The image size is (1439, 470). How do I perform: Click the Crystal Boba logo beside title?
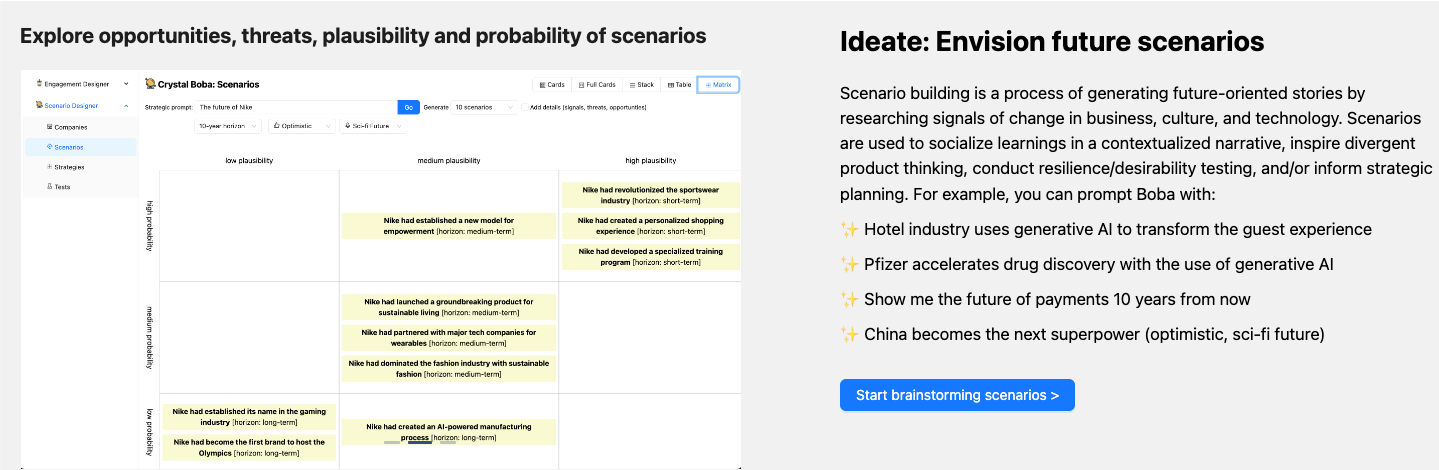(150, 85)
